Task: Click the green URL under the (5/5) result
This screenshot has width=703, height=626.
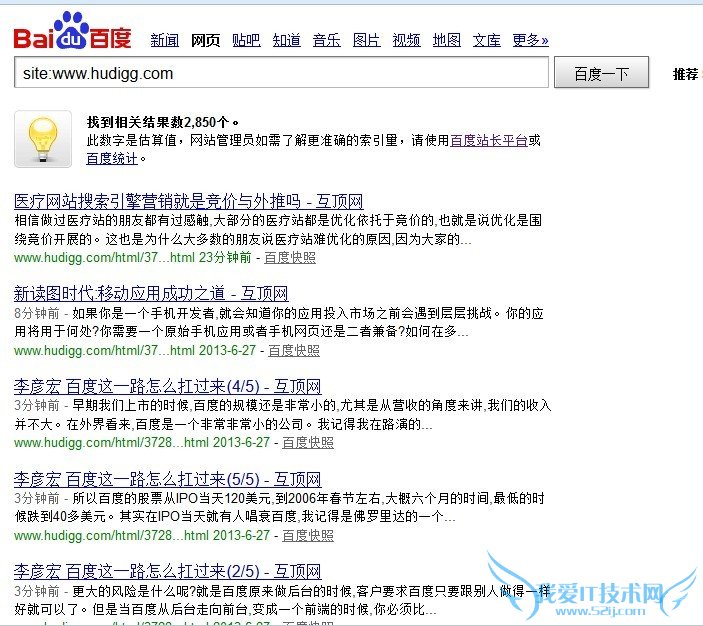Action: pyautogui.click(x=142, y=535)
